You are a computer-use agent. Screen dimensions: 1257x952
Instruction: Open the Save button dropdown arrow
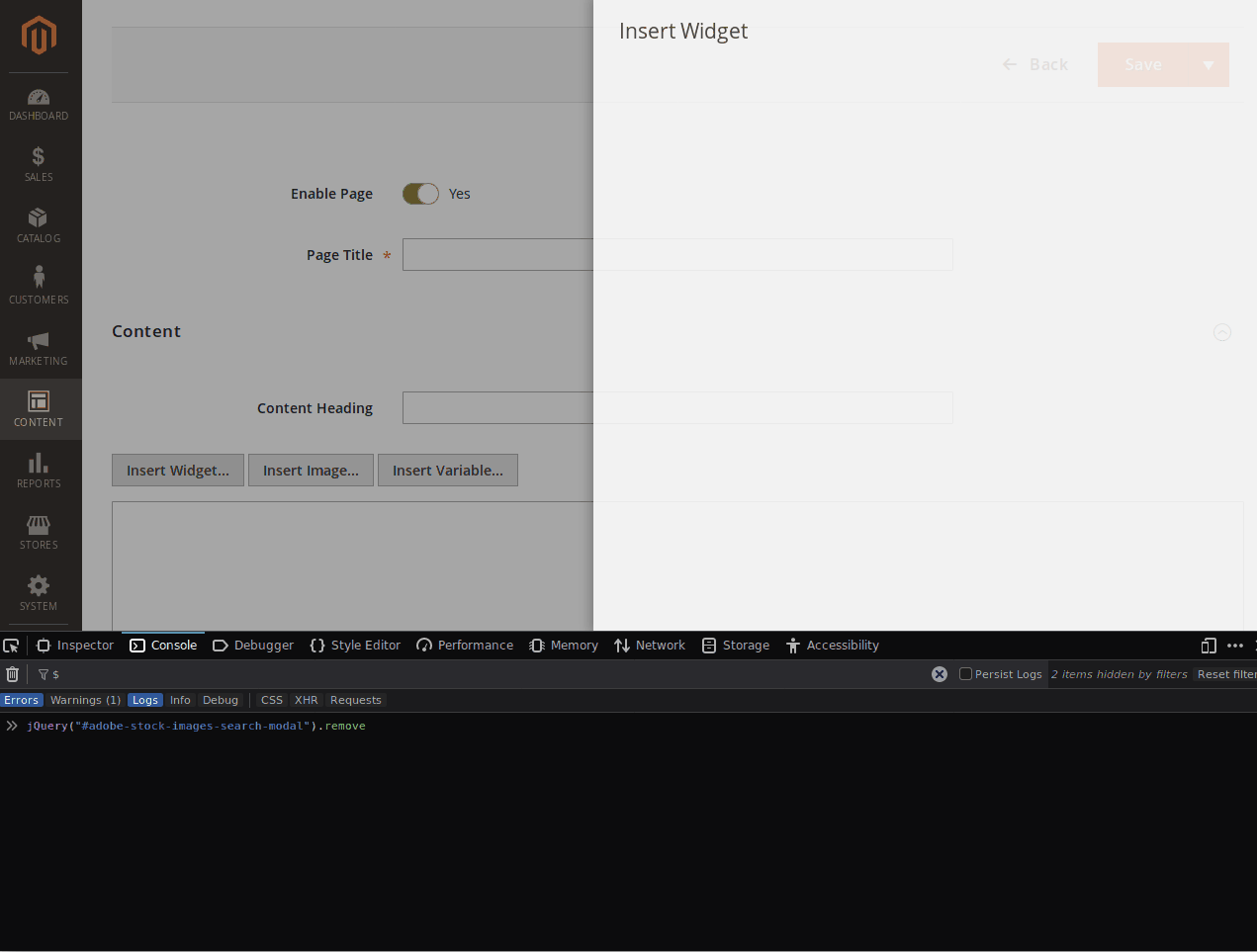pyautogui.click(x=1209, y=64)
